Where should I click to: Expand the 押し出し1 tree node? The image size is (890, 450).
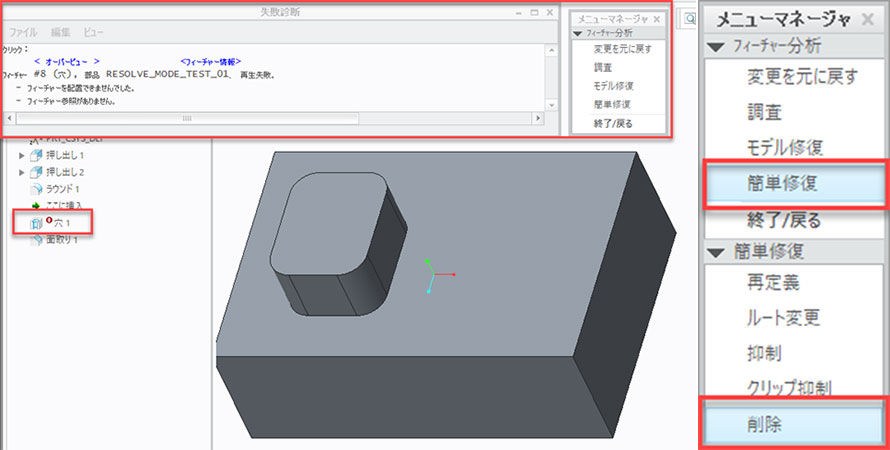[22, 156]
